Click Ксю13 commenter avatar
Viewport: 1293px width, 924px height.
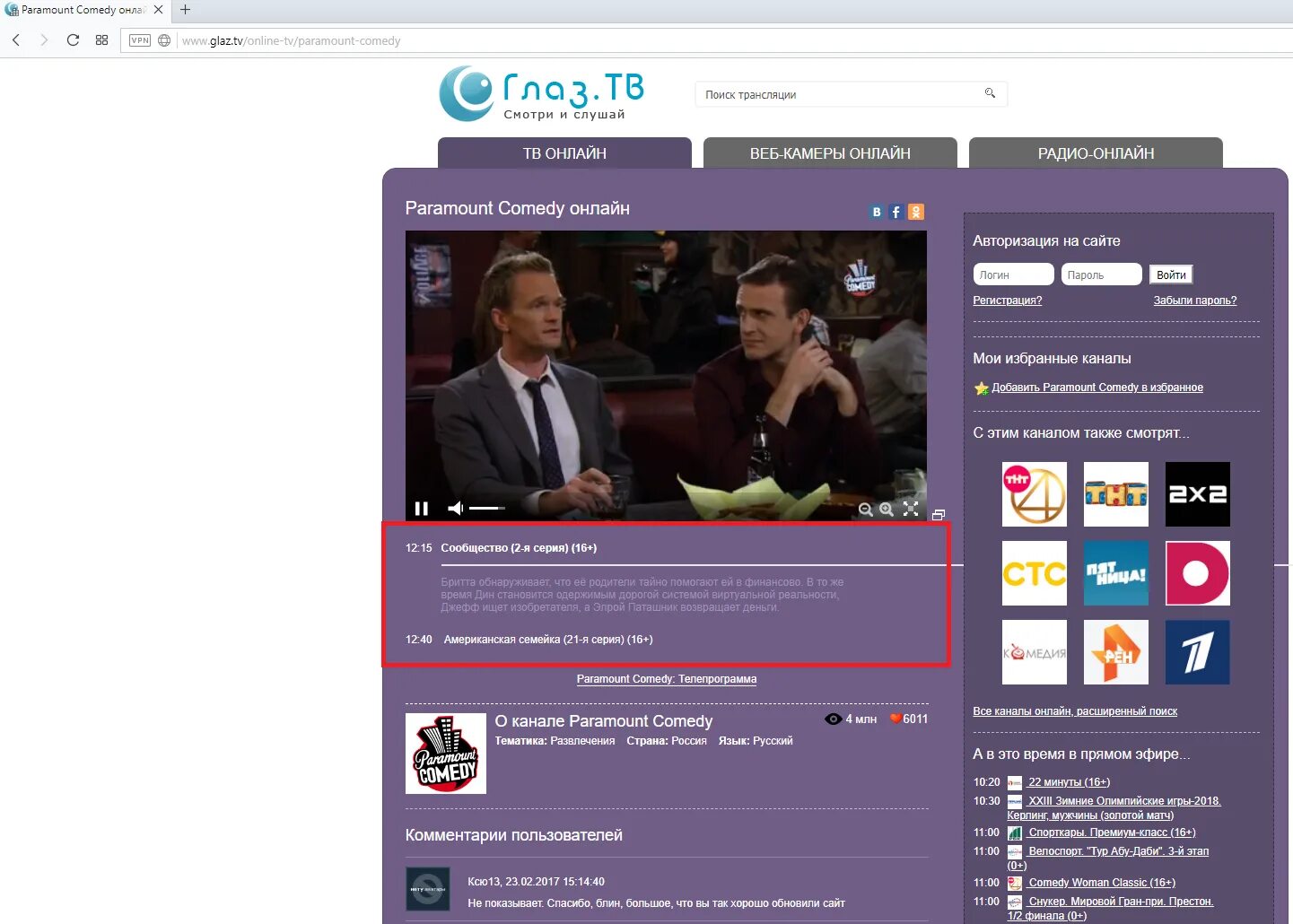tap(428, 889)
